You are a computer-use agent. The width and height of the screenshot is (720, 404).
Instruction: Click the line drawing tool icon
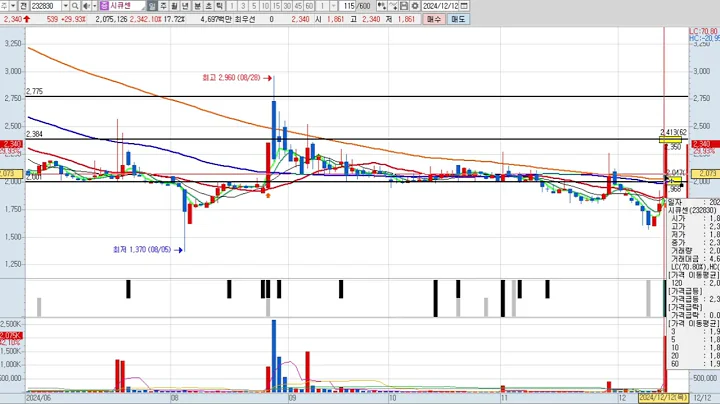coord(393,6)
